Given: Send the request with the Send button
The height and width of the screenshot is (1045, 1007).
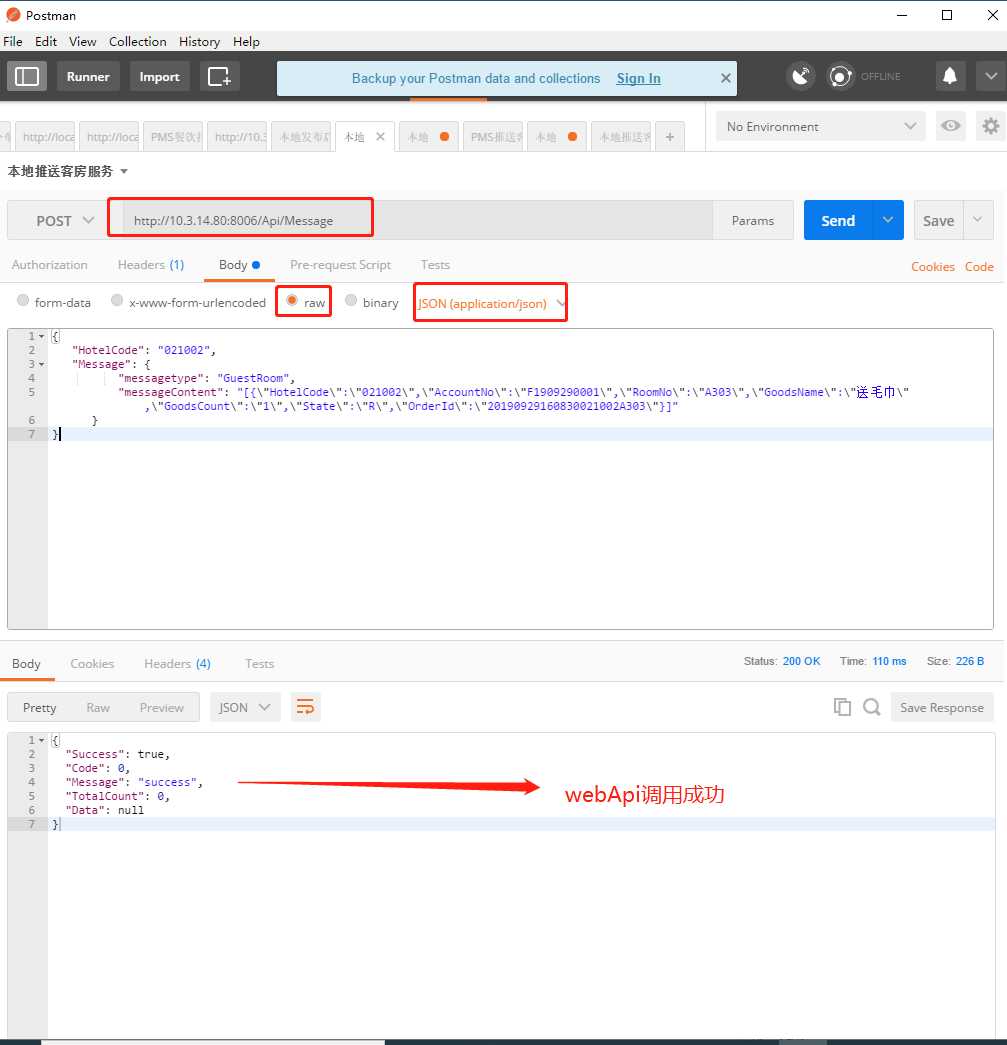Looking at the screenshot, I should [838, 221].
